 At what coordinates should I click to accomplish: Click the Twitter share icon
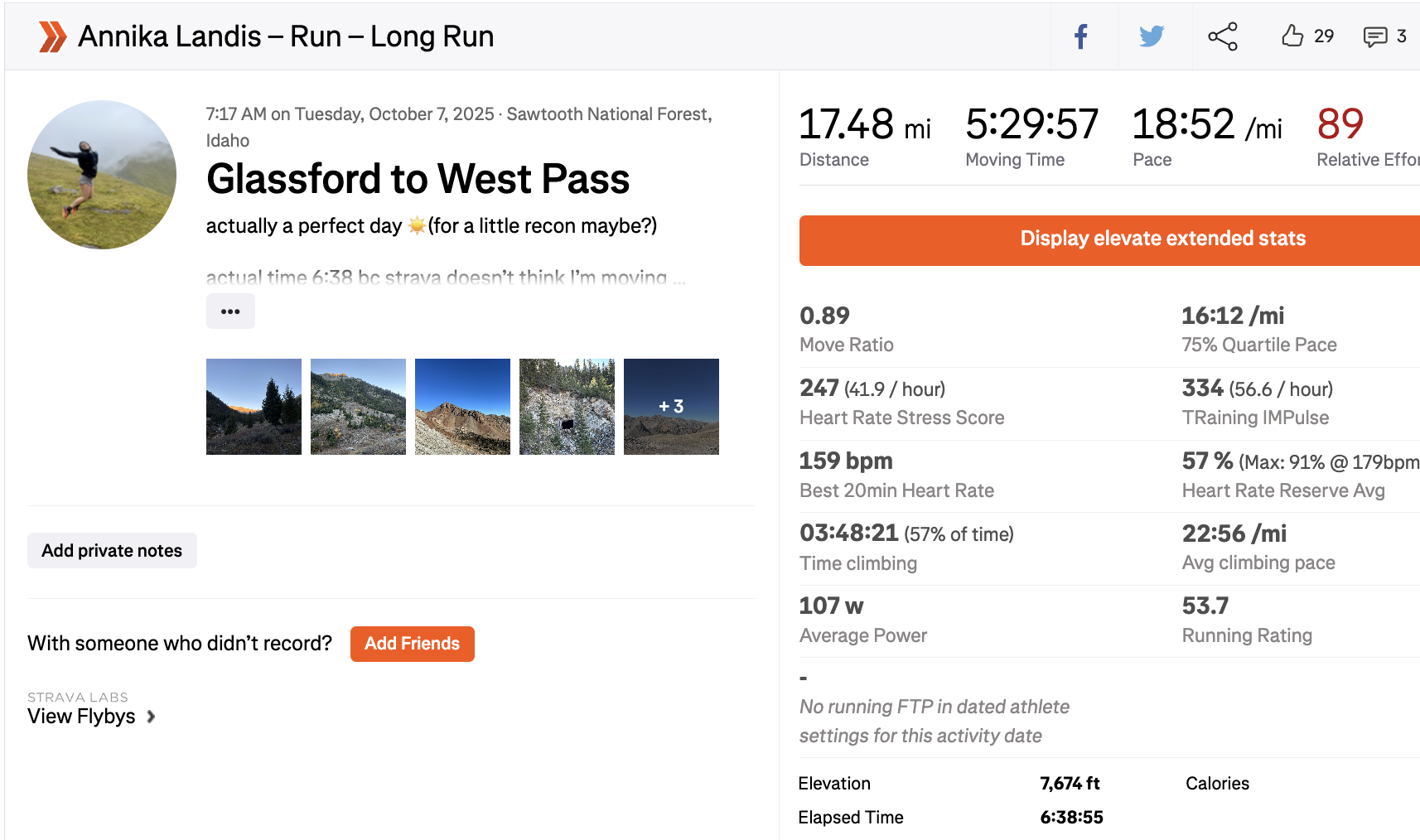pyautogui.click(x=1152, y=36)
